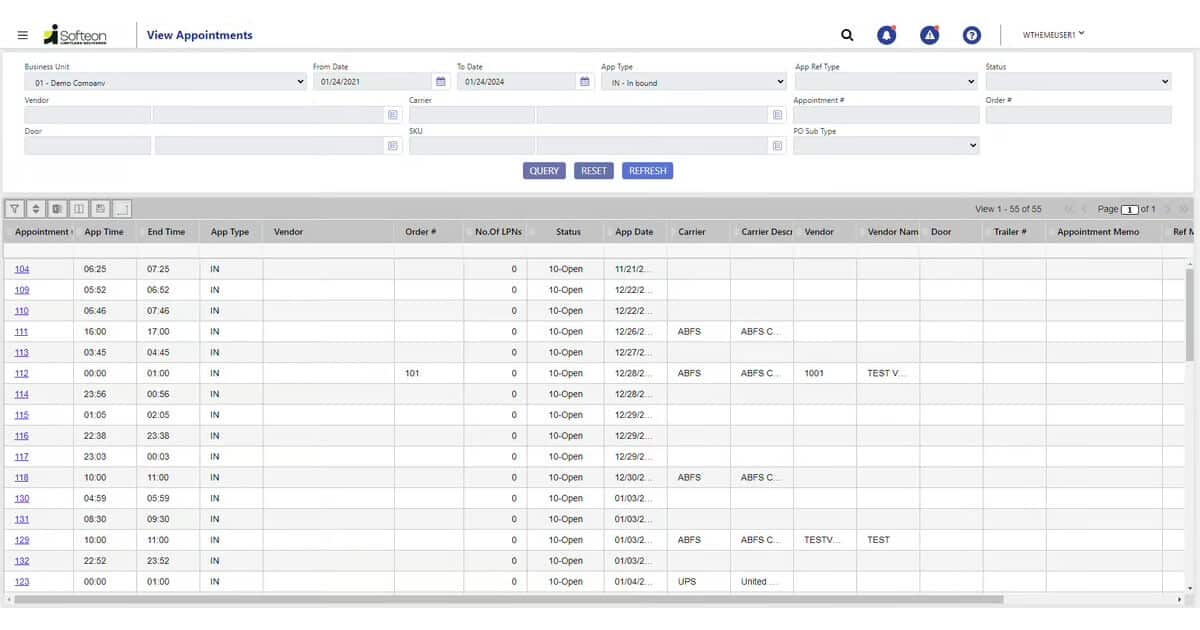The height and width of the screenshot is (630, 1200).
Task: Click the Appointment # input field
Action: [x=886, y=115]
